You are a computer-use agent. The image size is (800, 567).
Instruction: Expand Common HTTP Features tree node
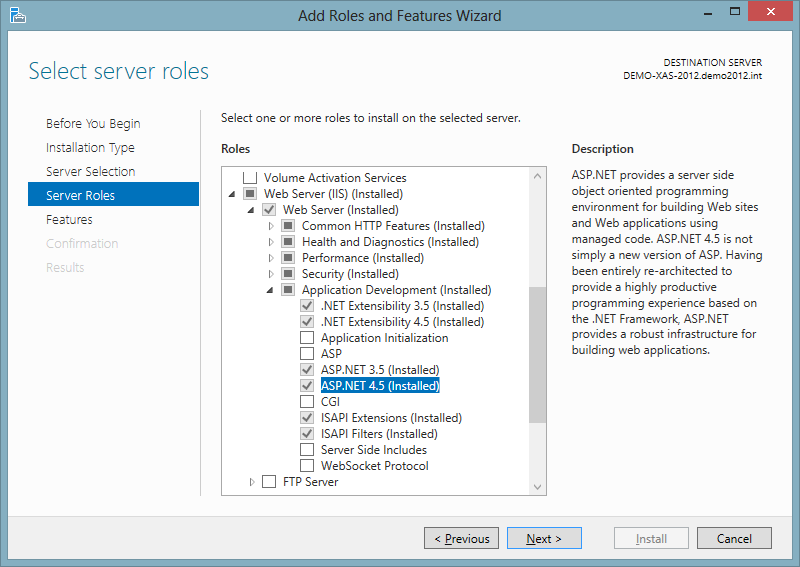tap(271, 226)
